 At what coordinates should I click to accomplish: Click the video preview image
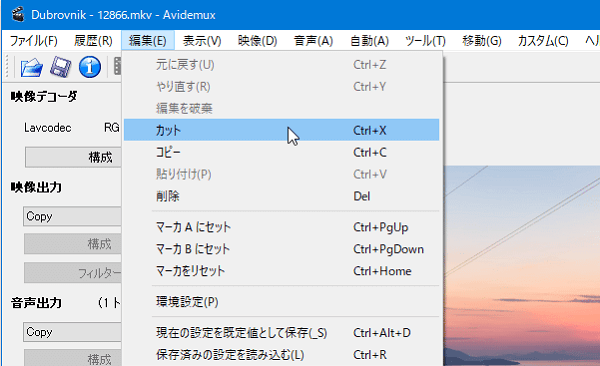522,266
